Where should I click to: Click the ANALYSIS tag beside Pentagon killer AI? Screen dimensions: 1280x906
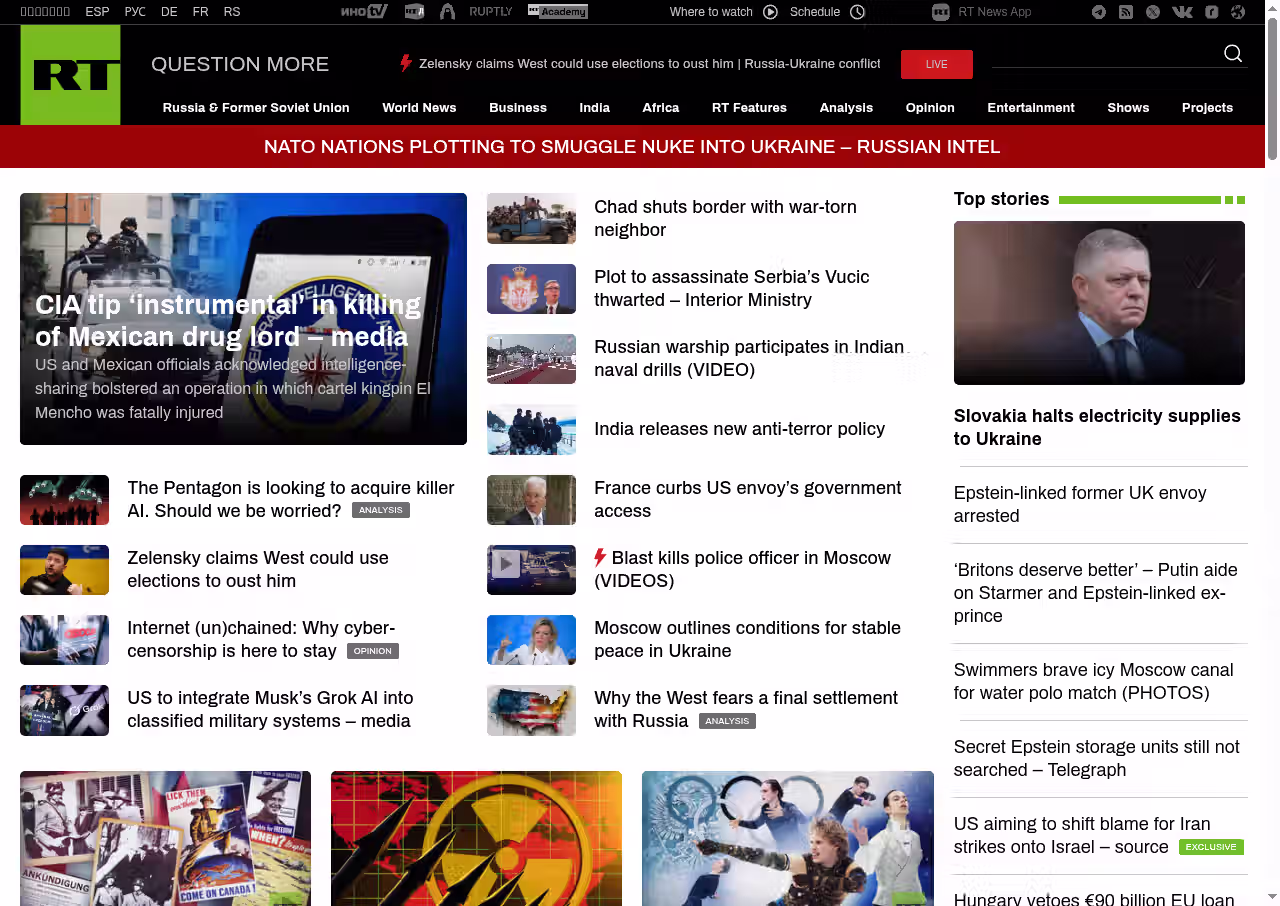coord(381,511)
